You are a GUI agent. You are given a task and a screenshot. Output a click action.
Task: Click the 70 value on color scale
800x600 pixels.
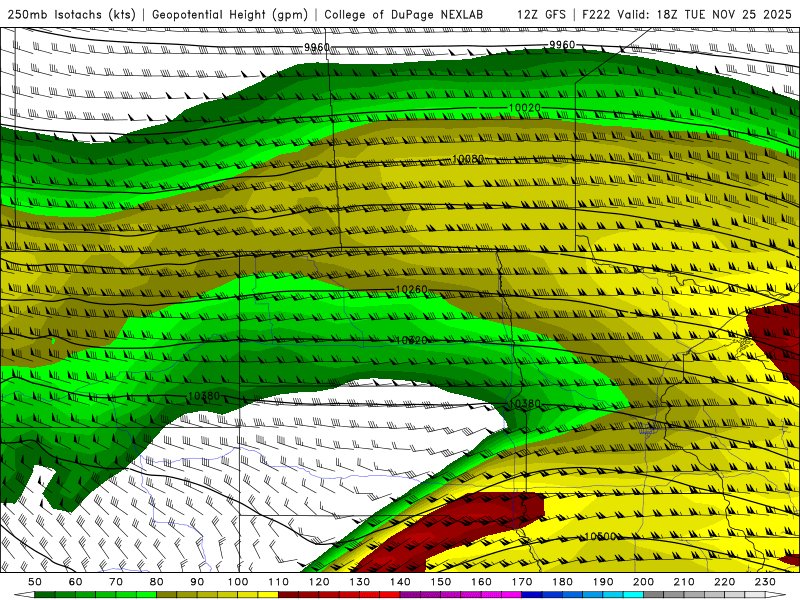pyautogui.click(x=116, y=582)
